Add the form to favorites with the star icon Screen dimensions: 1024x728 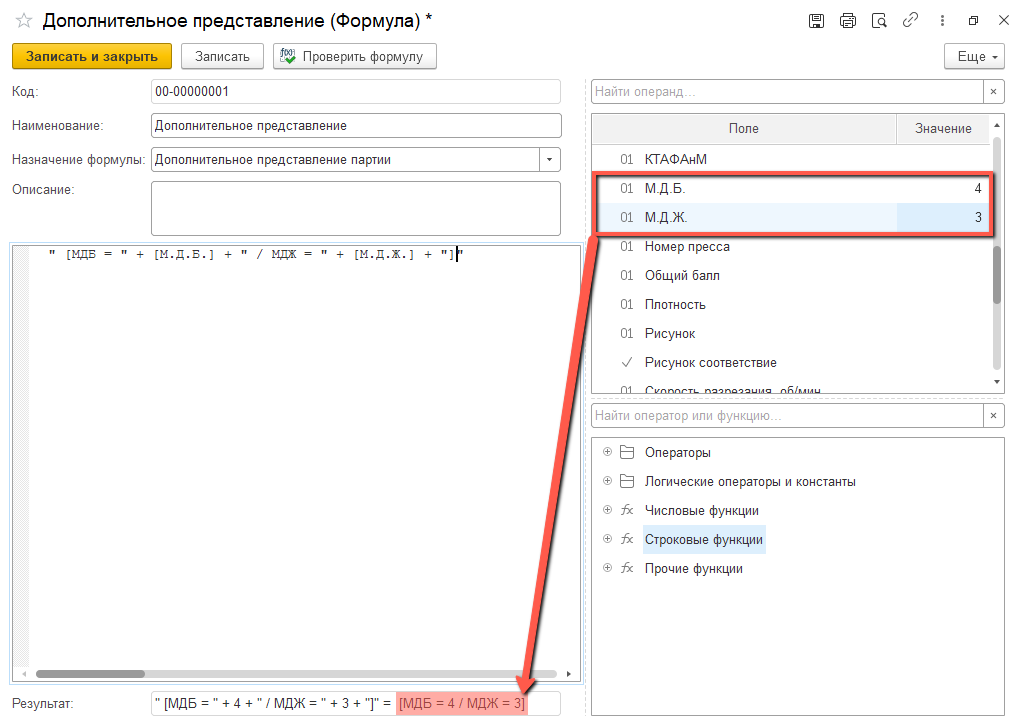pos(24,21)
